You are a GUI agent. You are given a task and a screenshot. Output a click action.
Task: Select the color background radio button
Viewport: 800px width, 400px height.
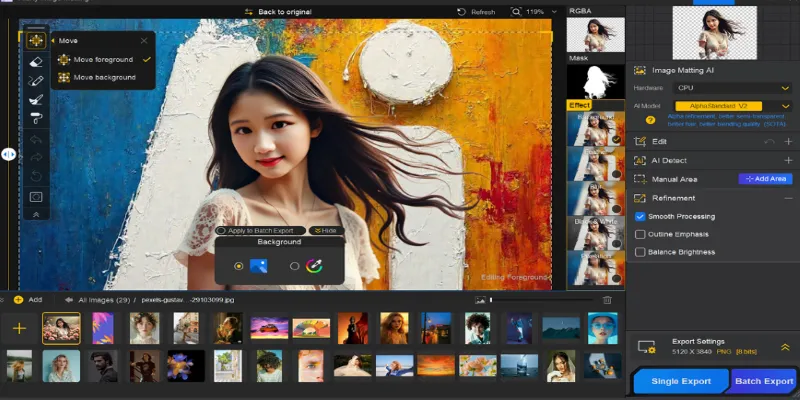(x=294, y=266)
